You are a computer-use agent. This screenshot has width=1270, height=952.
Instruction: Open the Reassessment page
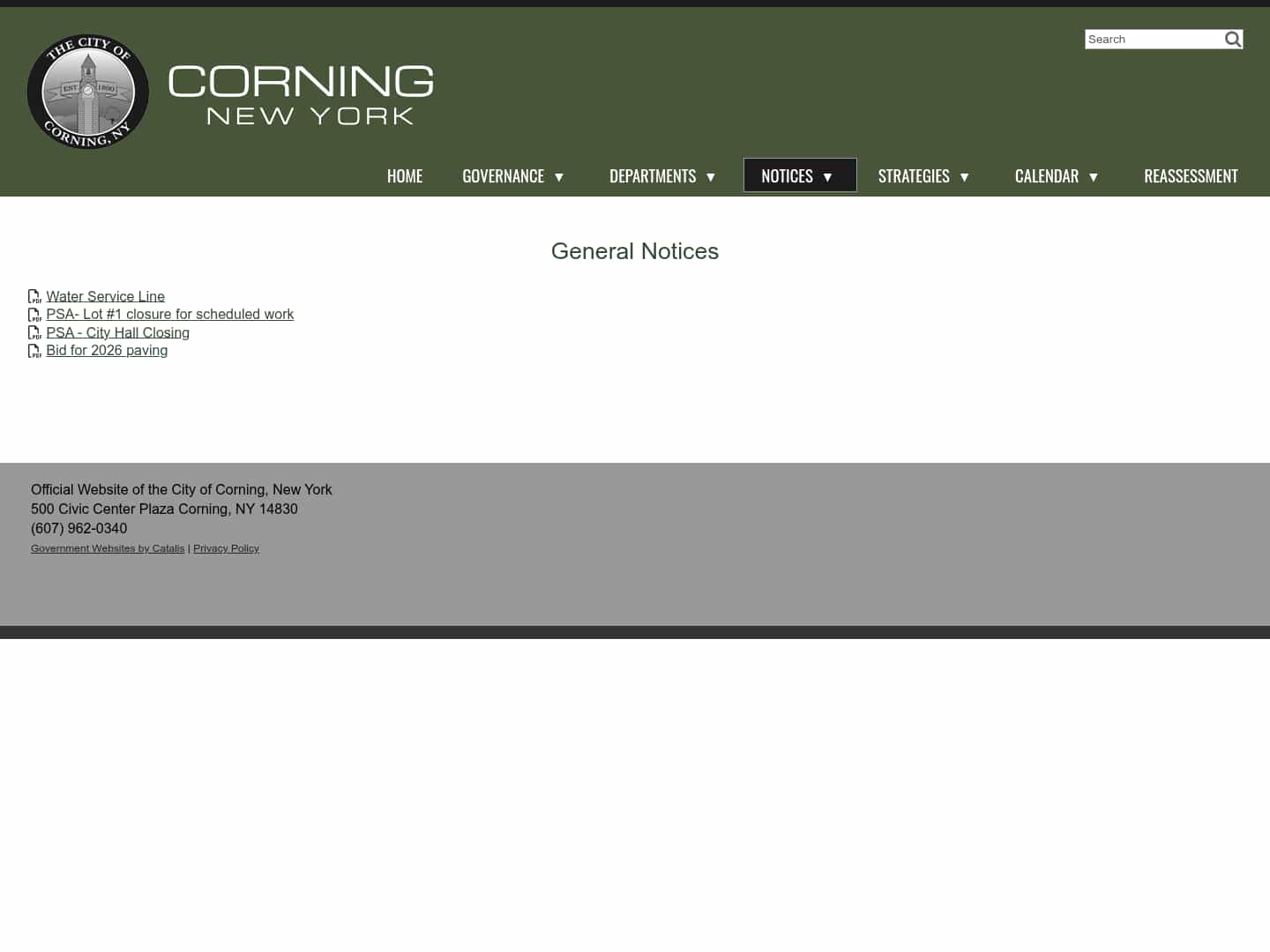pyautogui.click(x=1191, y=175)
